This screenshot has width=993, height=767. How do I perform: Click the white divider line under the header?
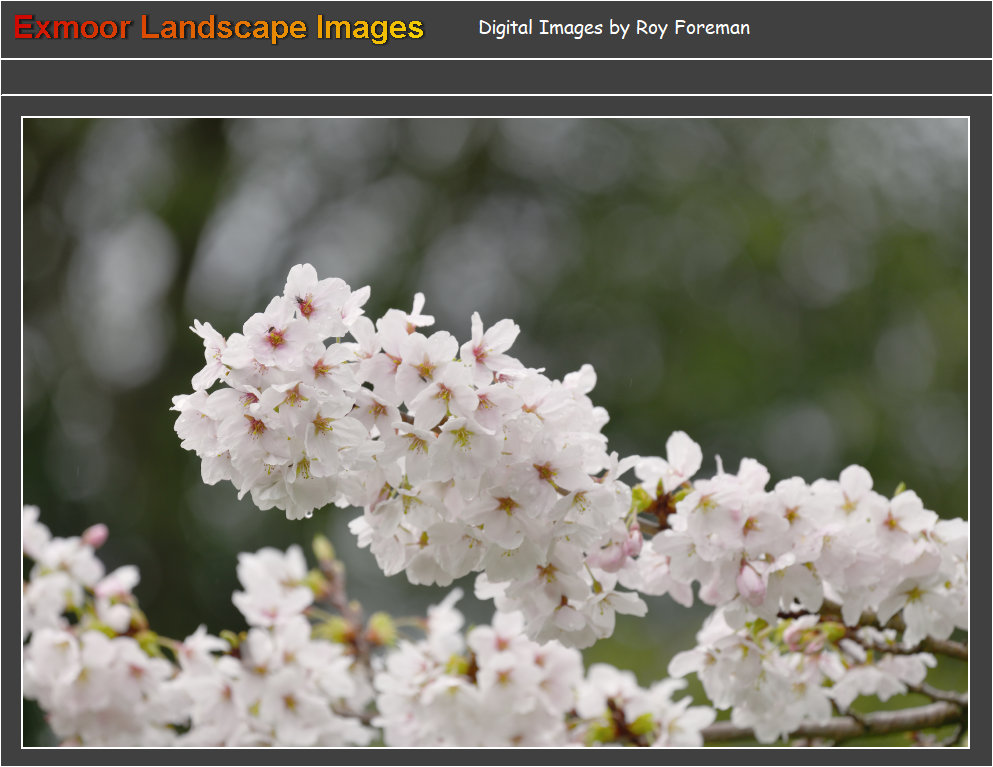[496, 59]
